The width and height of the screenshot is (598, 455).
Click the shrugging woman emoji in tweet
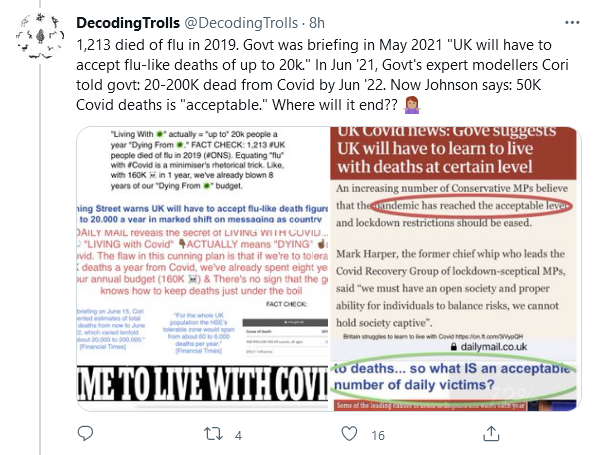[412, 105]
